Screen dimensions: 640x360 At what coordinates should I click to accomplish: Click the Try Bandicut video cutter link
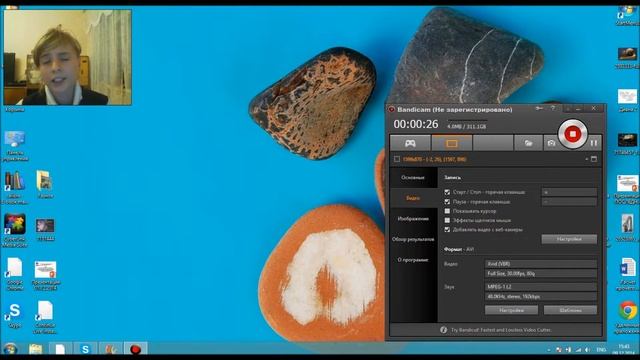pyautogui.click(x=501, y=330)
